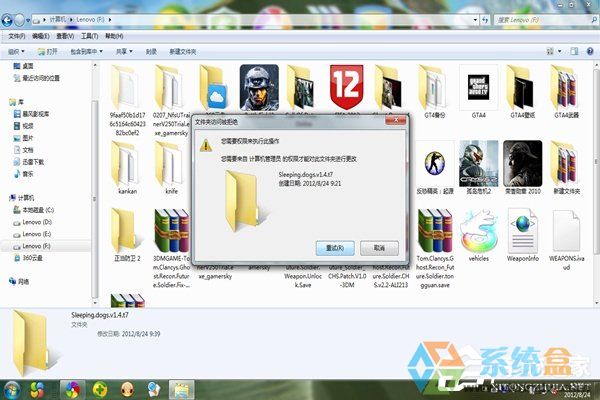Select 音乐 library in sidebar

click(x=24, y=174)
